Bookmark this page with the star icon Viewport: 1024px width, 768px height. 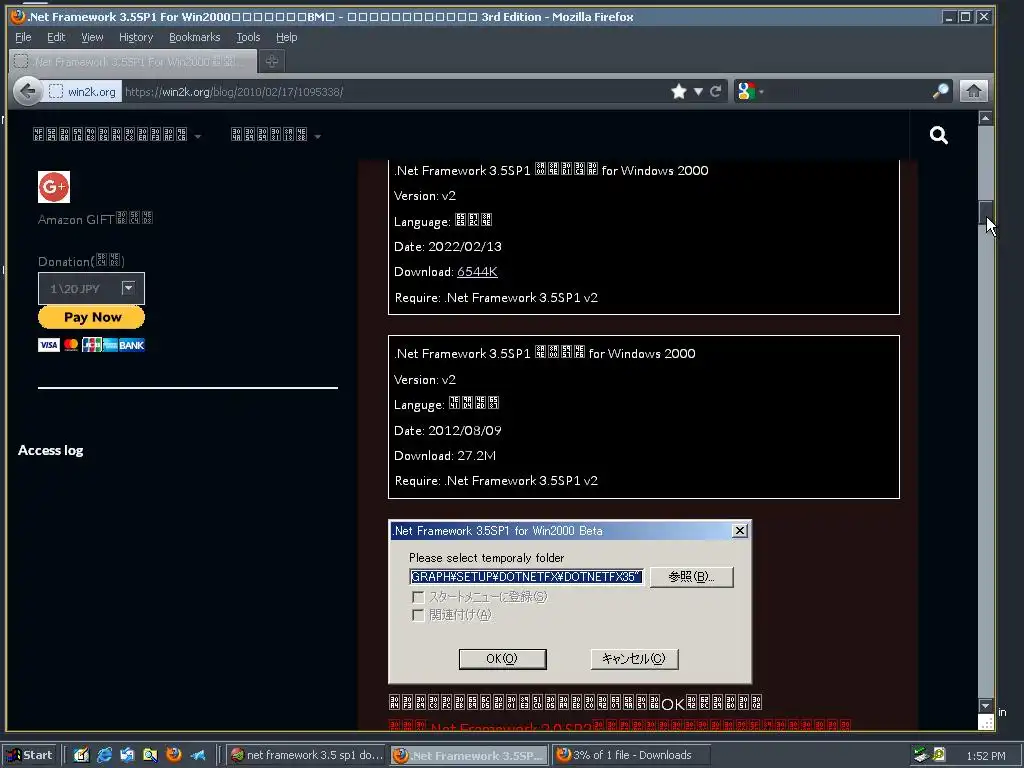click(x=679, y=91)
